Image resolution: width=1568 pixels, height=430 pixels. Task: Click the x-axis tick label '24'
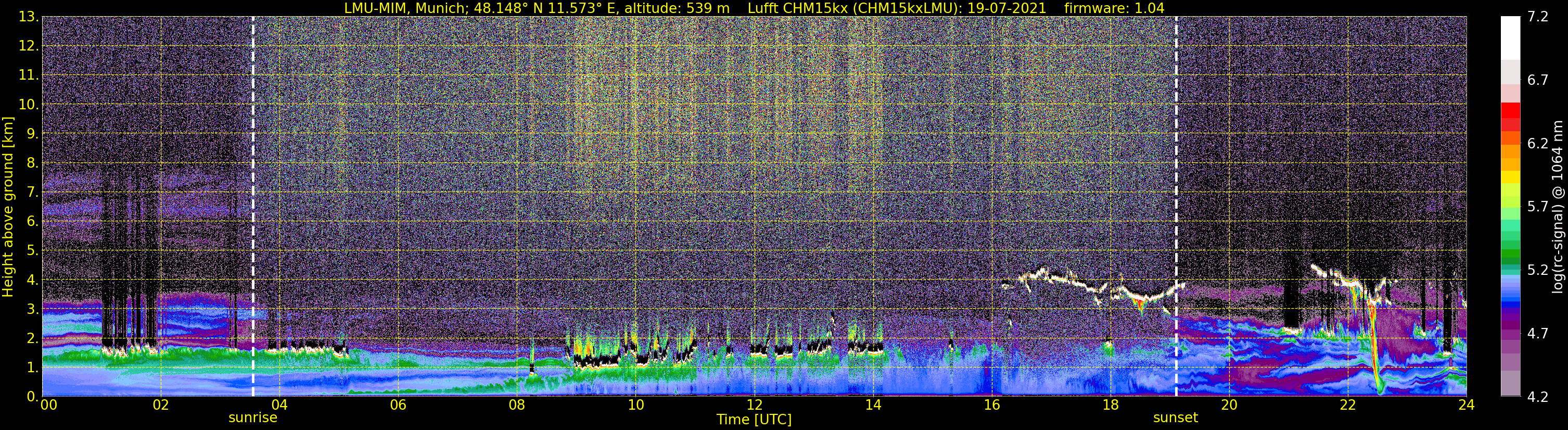(1467, 406)
